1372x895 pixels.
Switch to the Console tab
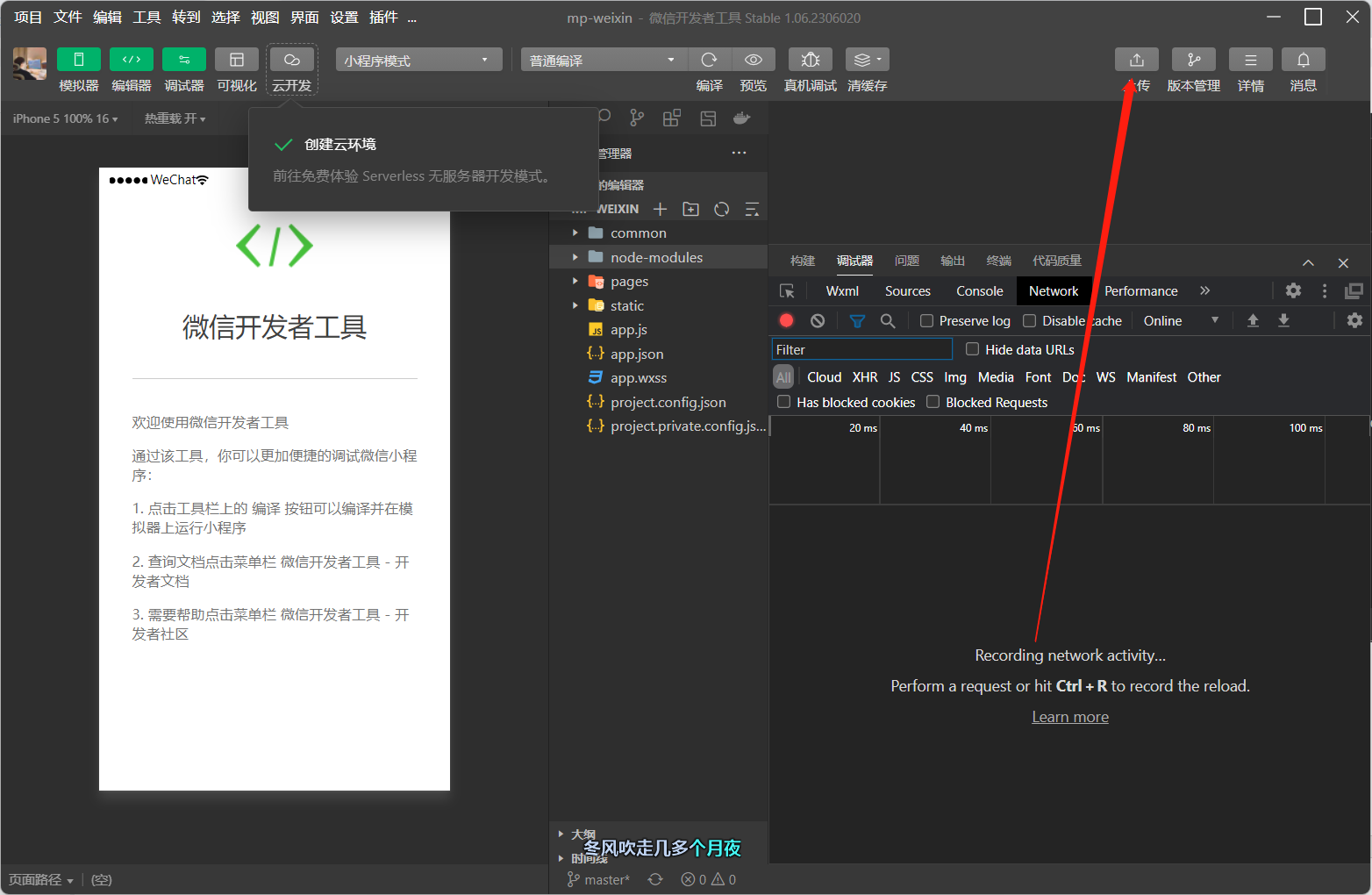coord(980,291)
